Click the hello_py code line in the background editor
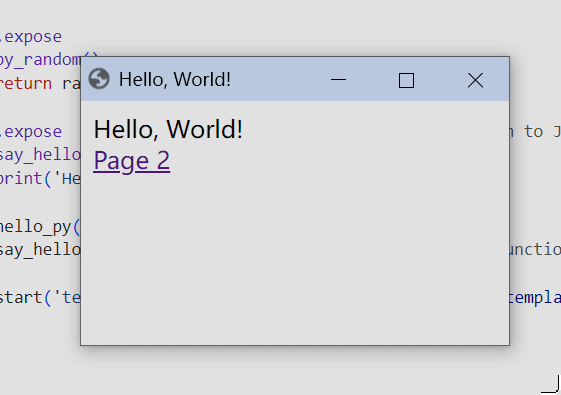 40,227
